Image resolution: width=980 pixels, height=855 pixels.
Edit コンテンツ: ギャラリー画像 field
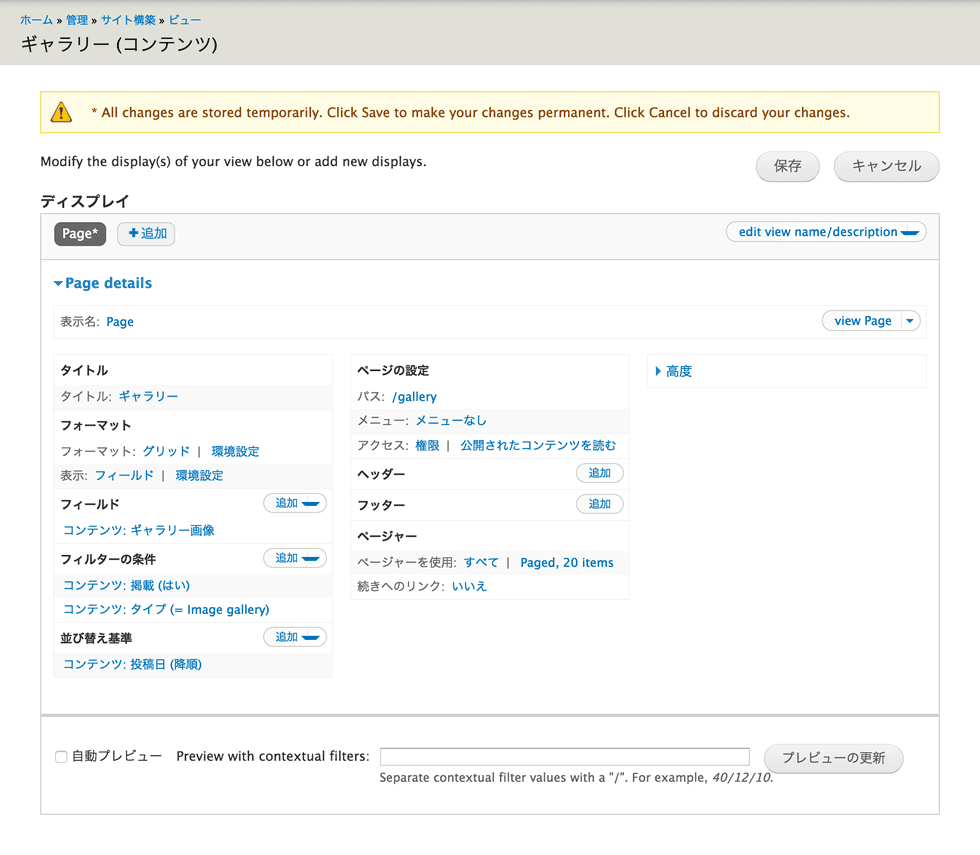(139, 531)
